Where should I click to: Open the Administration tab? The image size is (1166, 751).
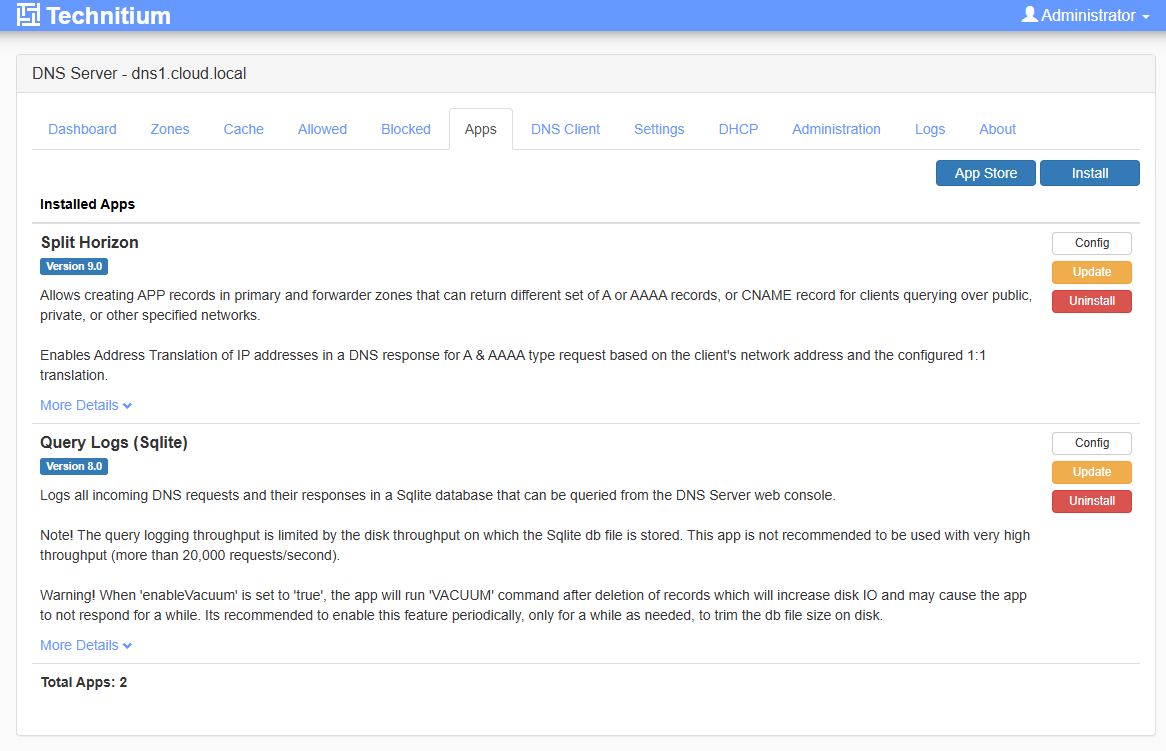836,129
